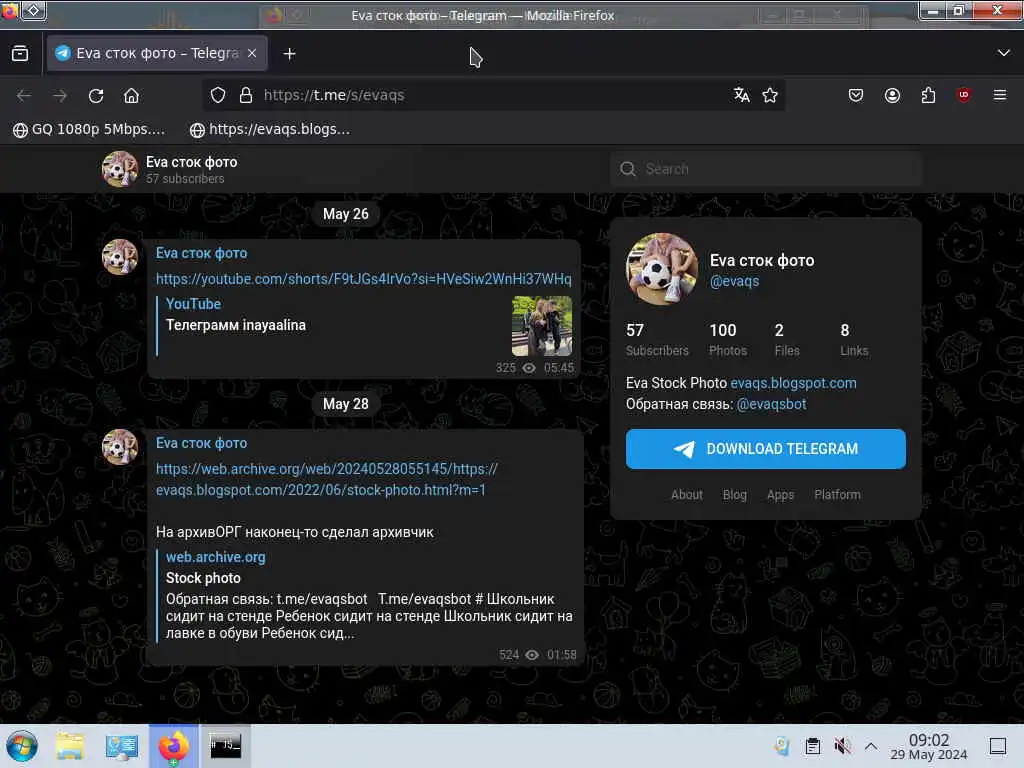Open the Blog footer link
1024x768 pixels.
pos(735,495)
